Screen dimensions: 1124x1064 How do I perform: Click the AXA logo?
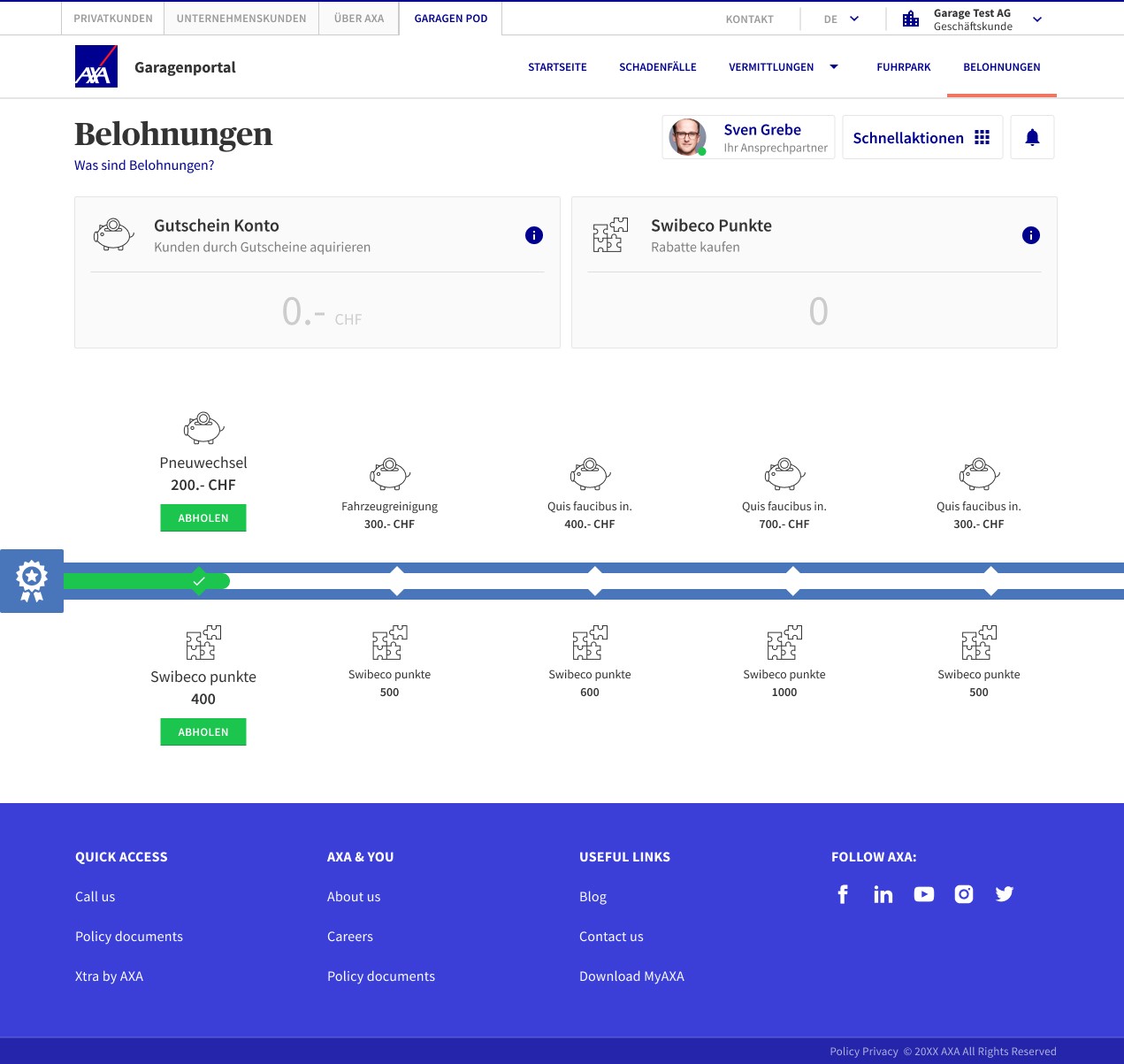tap(96, 66)
